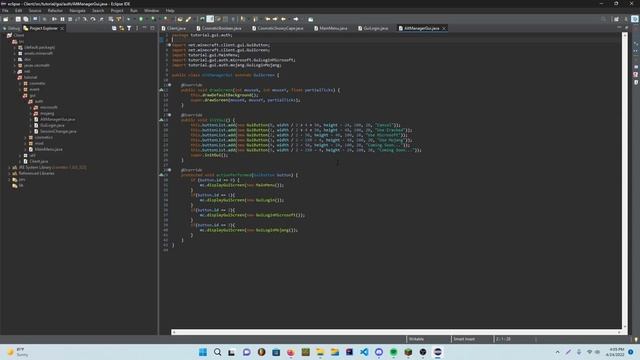Viewport: 640px width, 360px height.
Task: Expand the cosmetic package node
Action: pyautogui.click(x=20, y=83)
